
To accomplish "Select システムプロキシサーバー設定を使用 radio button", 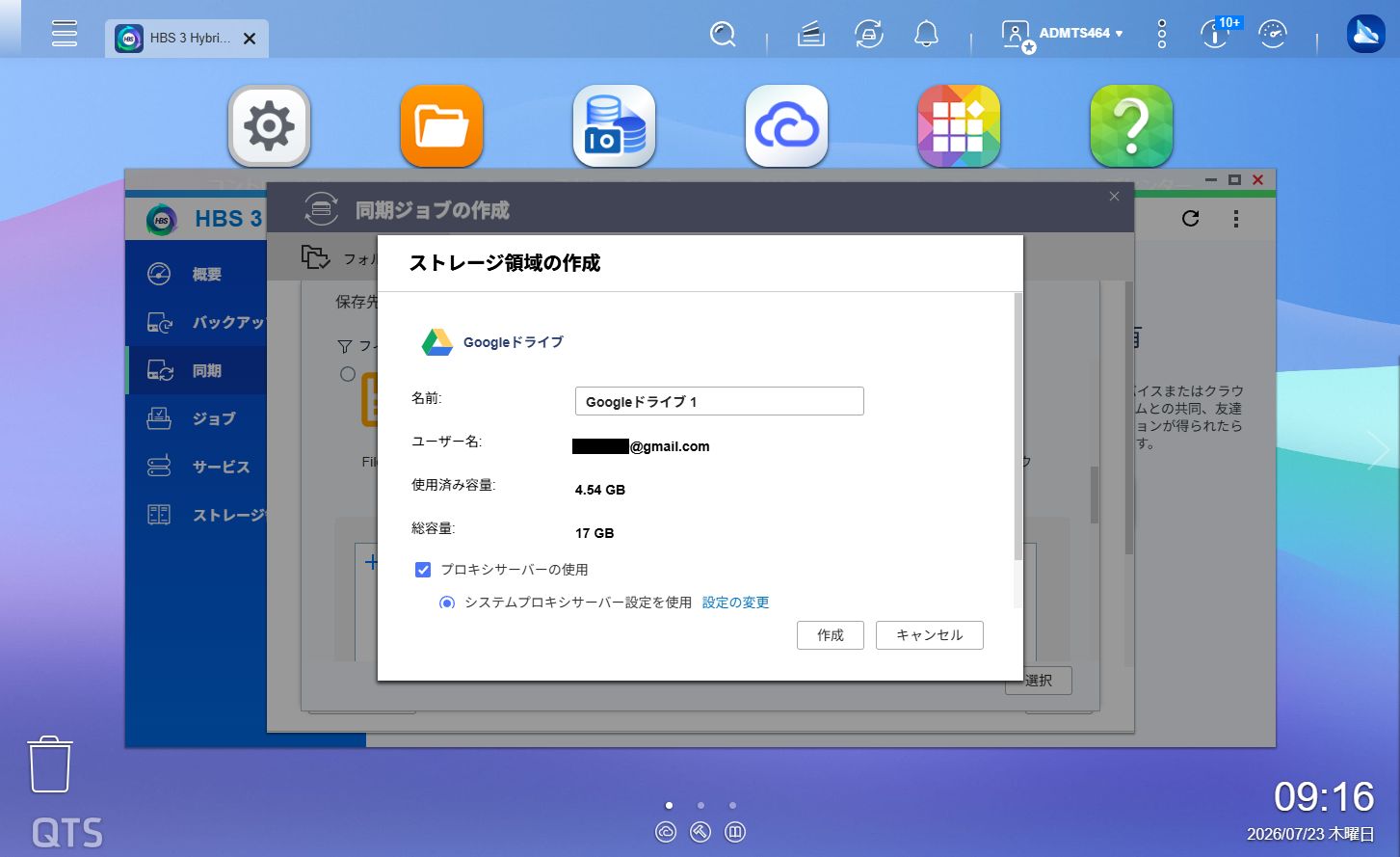I will [447, 603].
